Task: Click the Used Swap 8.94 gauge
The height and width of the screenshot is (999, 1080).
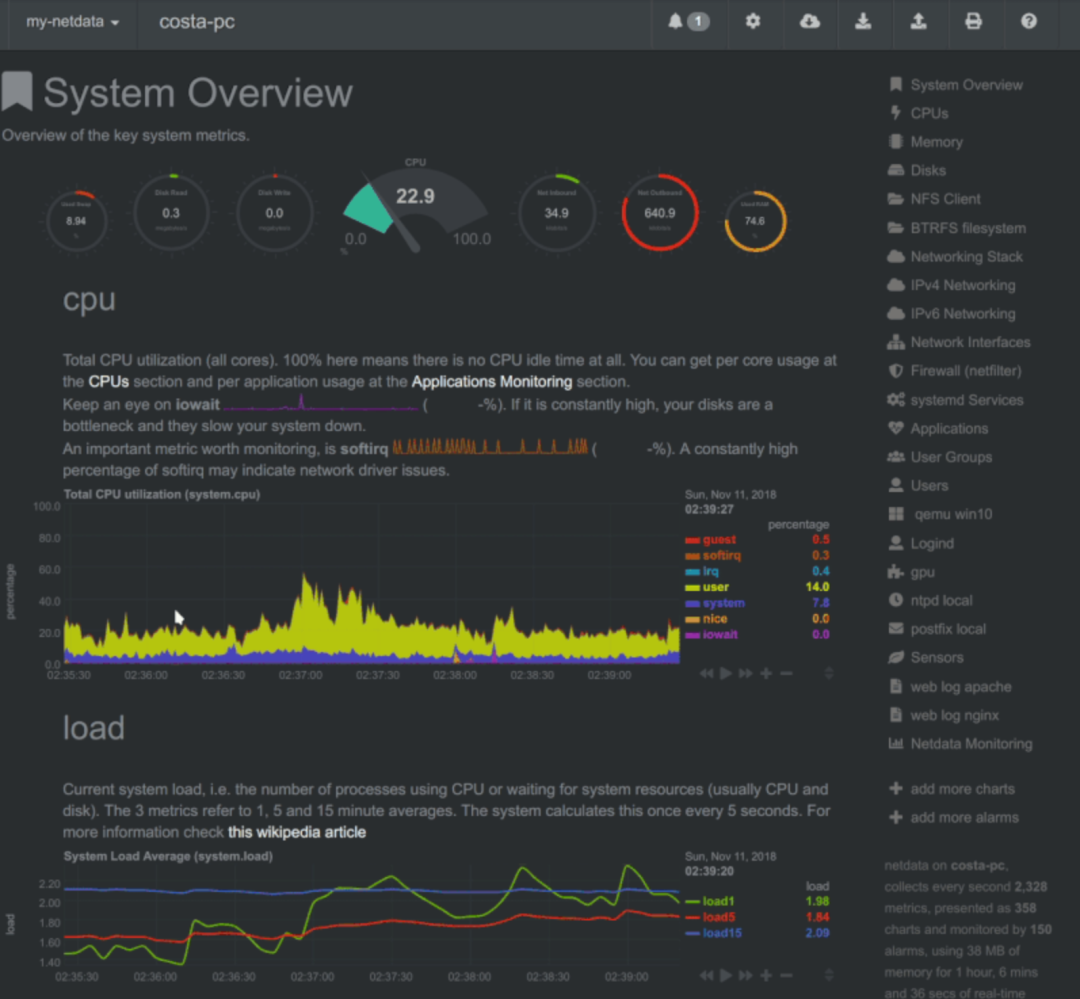Action: (x=76, y=221)
